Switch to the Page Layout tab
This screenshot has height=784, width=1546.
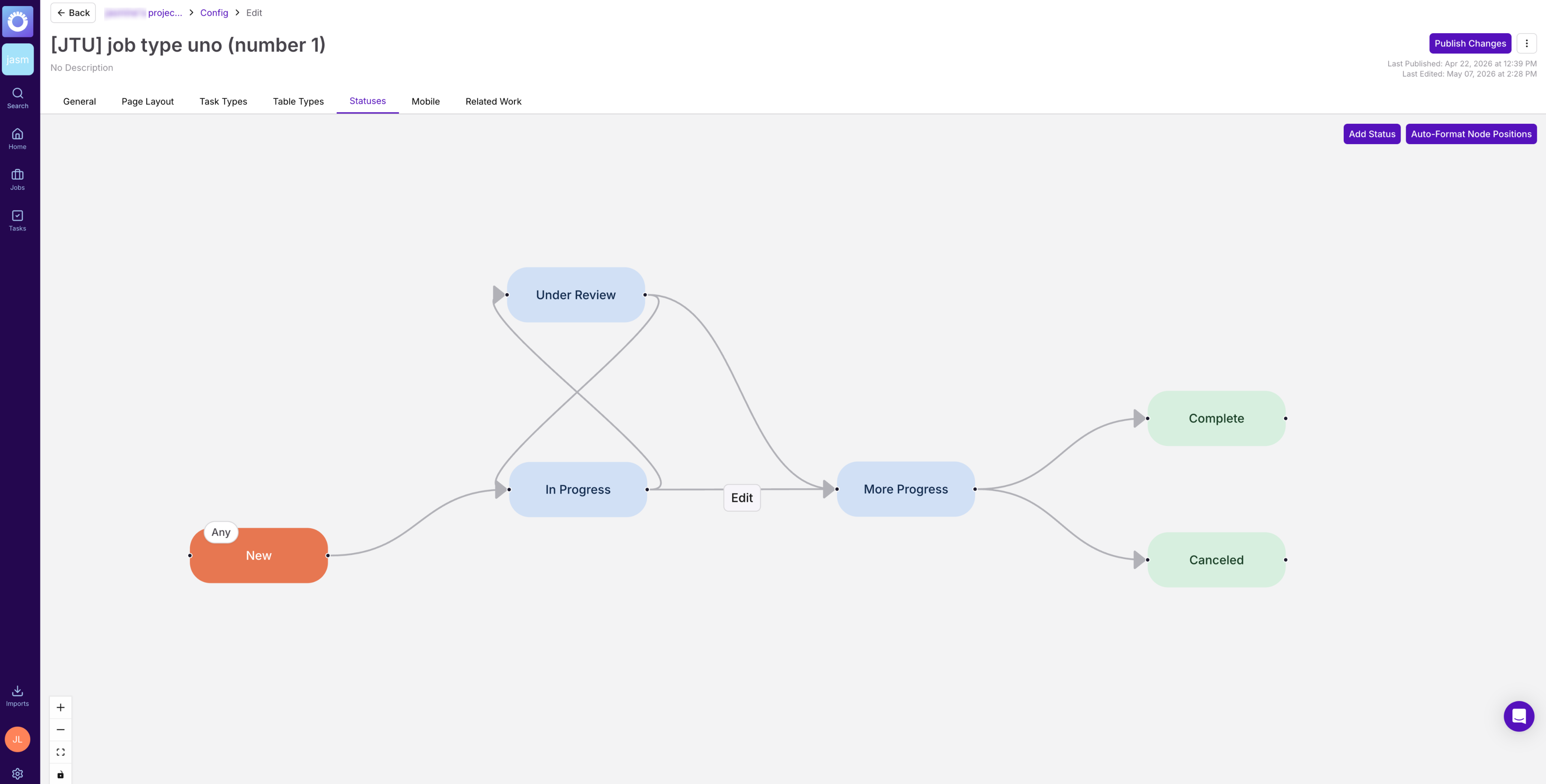(148, 101)
